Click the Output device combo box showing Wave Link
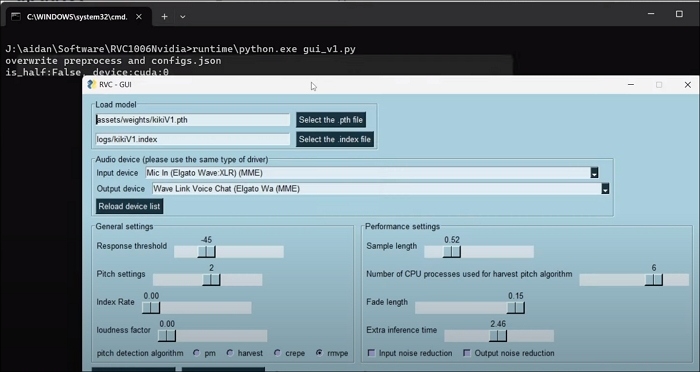The height and width of the screenshot is (372, 700). click(x=380, y=189)
